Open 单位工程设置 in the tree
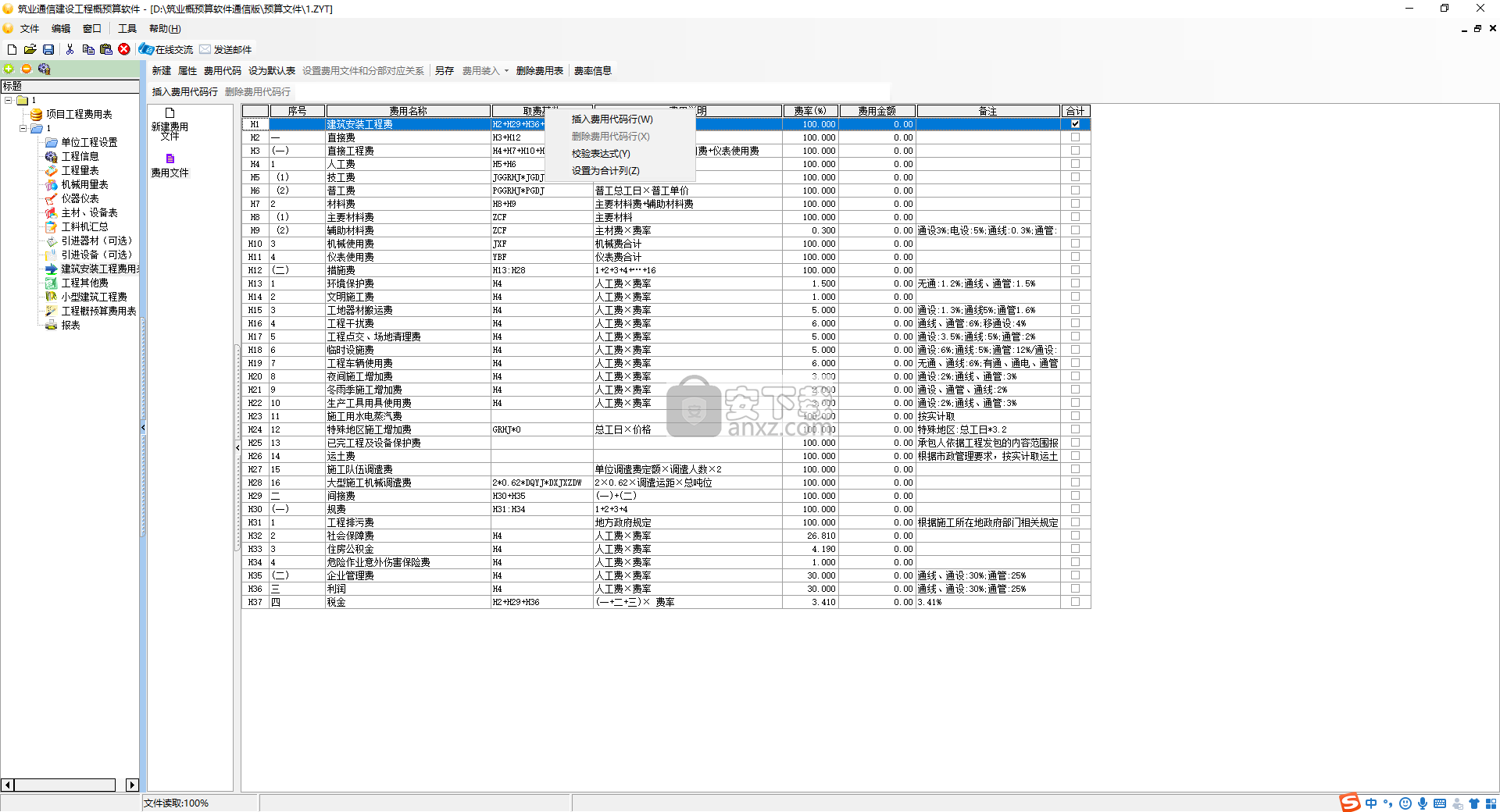Image resolution: width=1500 pixels, height=812 pixels. (x=89, y=142)
